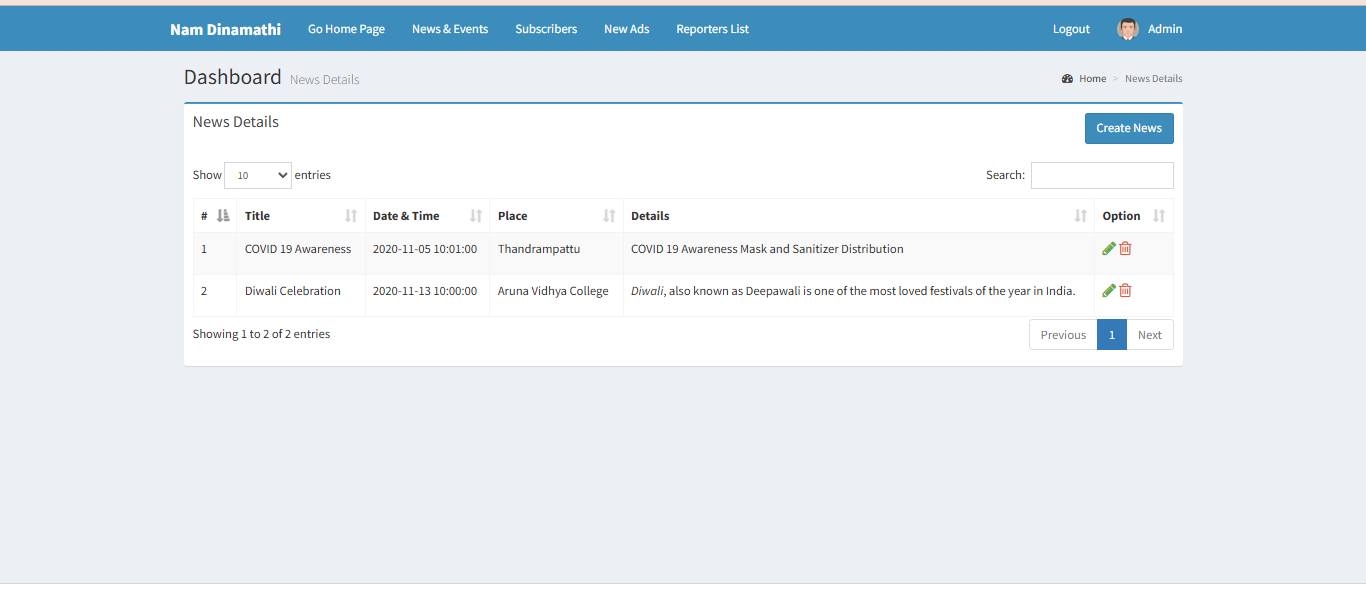The height and width of the screenshot is (592, 1366).
Task: Focus the Search input field
Action: pyautogui.click(x=1101, y=175)
